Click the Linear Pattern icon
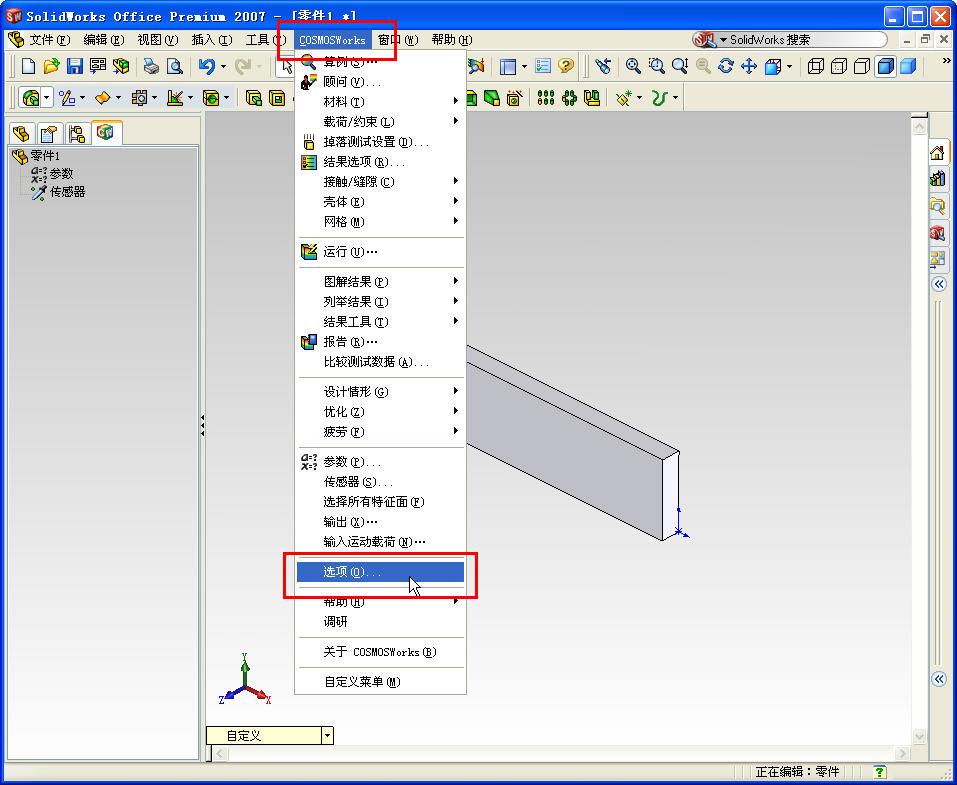Screen dimensions: 957x785 tap(546, 98)
